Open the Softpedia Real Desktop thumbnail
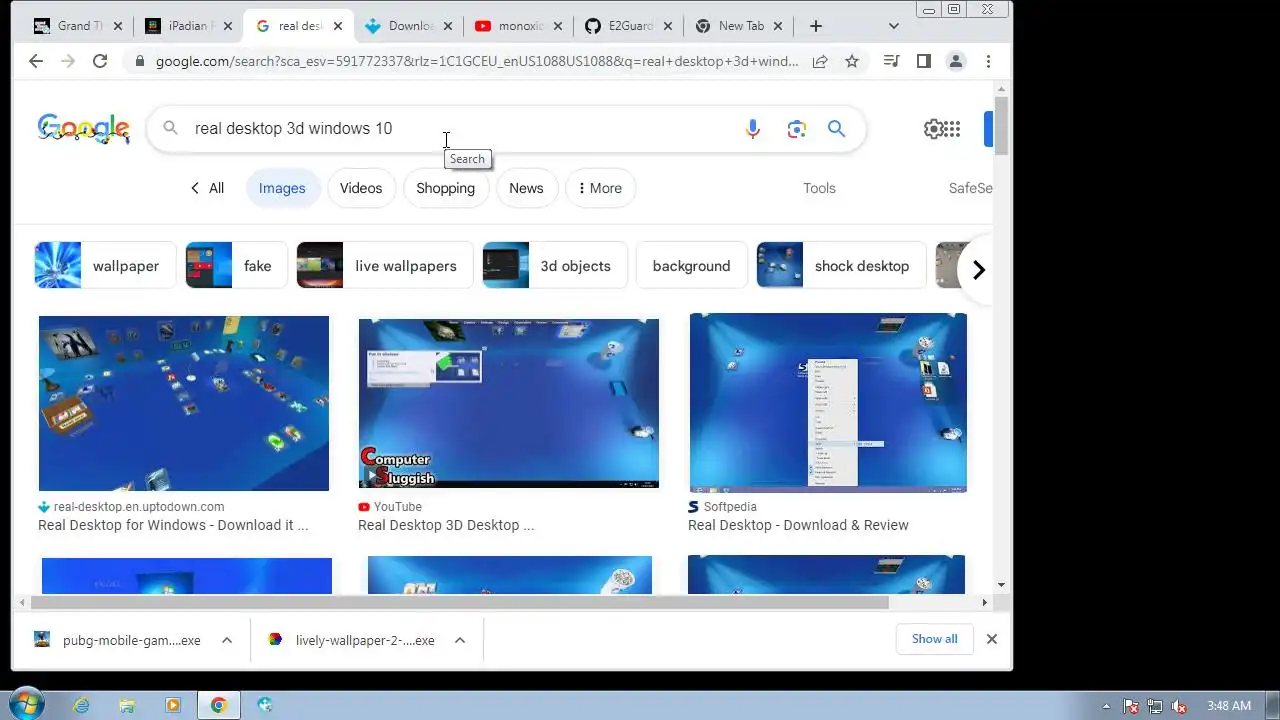 click(x=828, y=403)
